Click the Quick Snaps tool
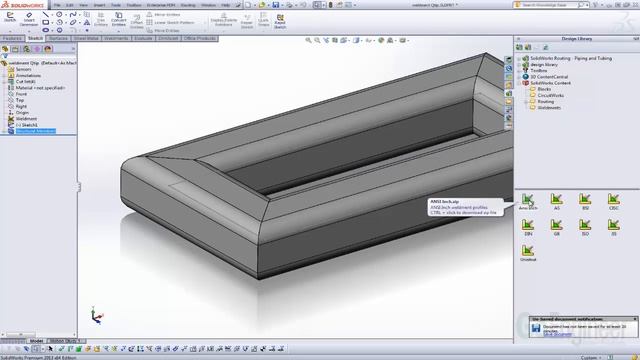The width and height of the screenshot is (640, 360). [264, 20]
